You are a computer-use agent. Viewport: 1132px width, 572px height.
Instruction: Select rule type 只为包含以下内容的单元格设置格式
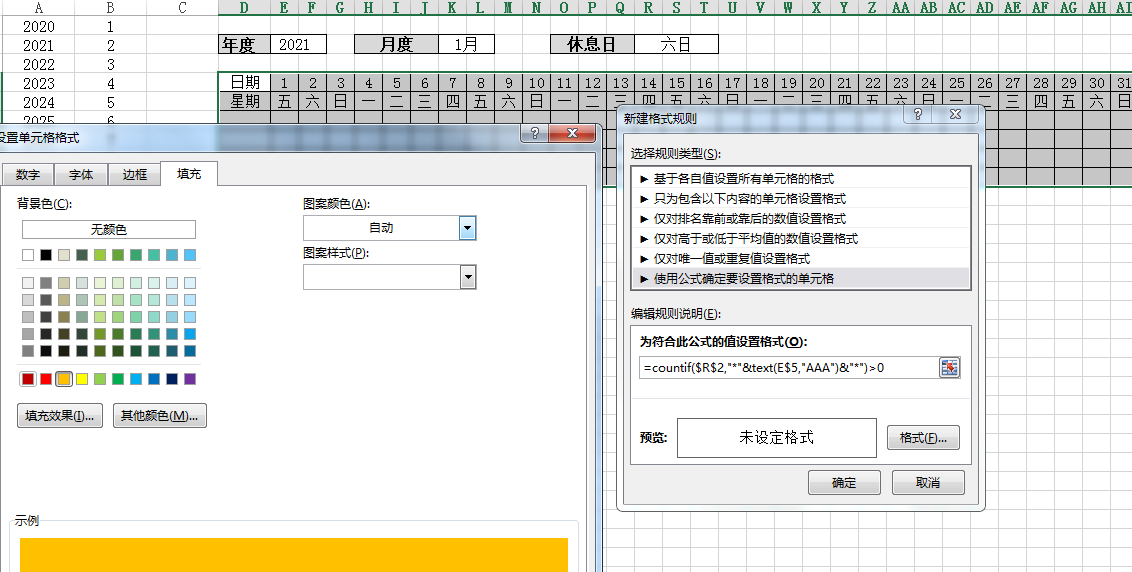tap(800, 199)
